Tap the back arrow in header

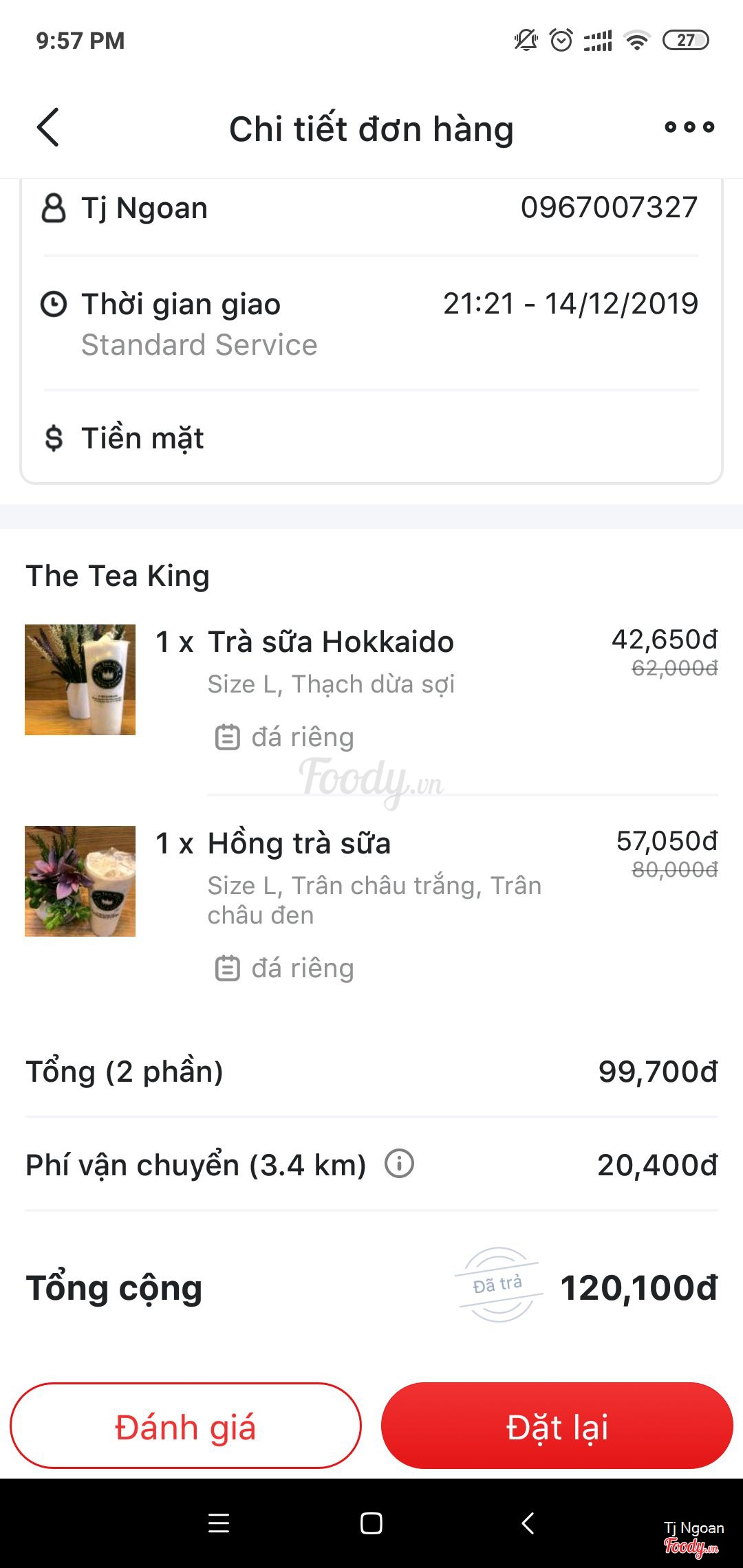(x=48, y=128)
